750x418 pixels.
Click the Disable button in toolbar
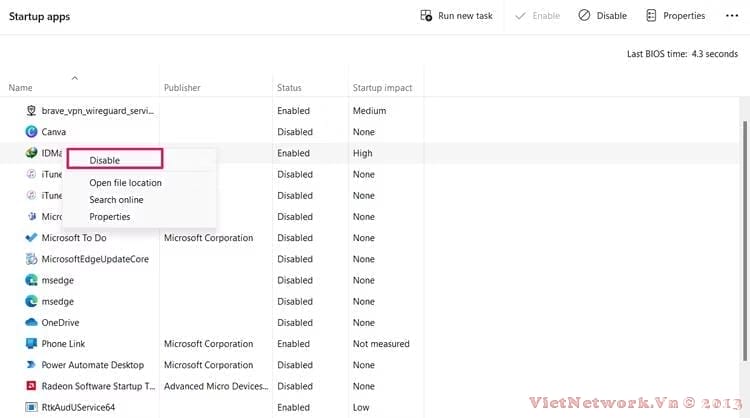[602, 16]
